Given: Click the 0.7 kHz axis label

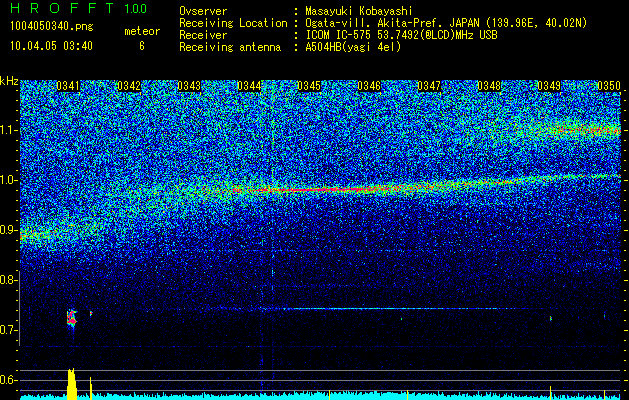Looking at the screenshot, I should click(x=7, y=330).
